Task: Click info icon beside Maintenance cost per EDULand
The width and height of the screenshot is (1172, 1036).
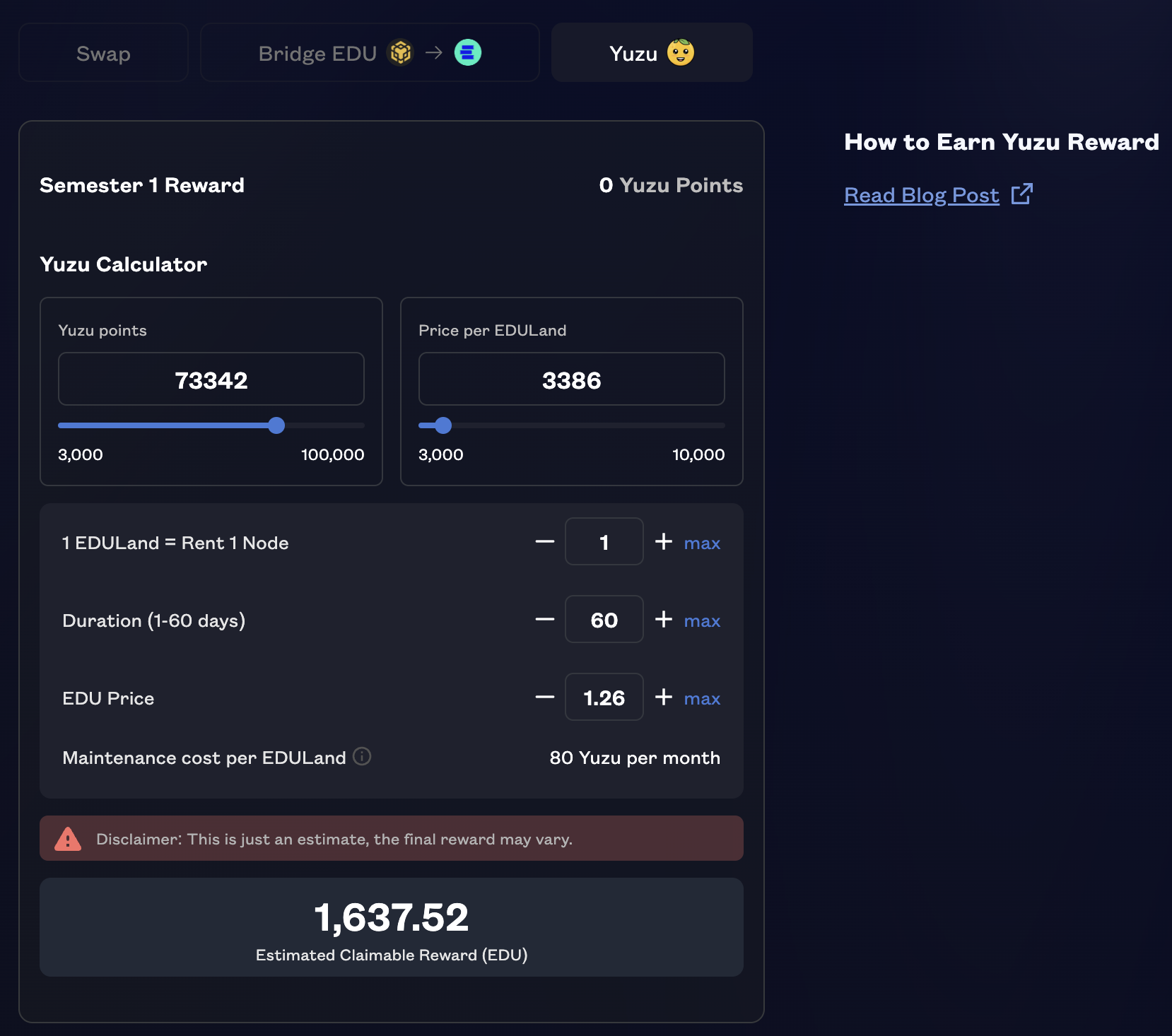Action: (x=362, y=756)
